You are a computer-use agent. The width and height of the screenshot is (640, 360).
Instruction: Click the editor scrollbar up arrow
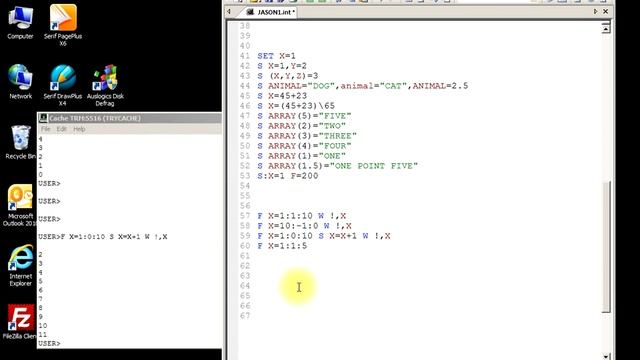(x=606, y=28)
